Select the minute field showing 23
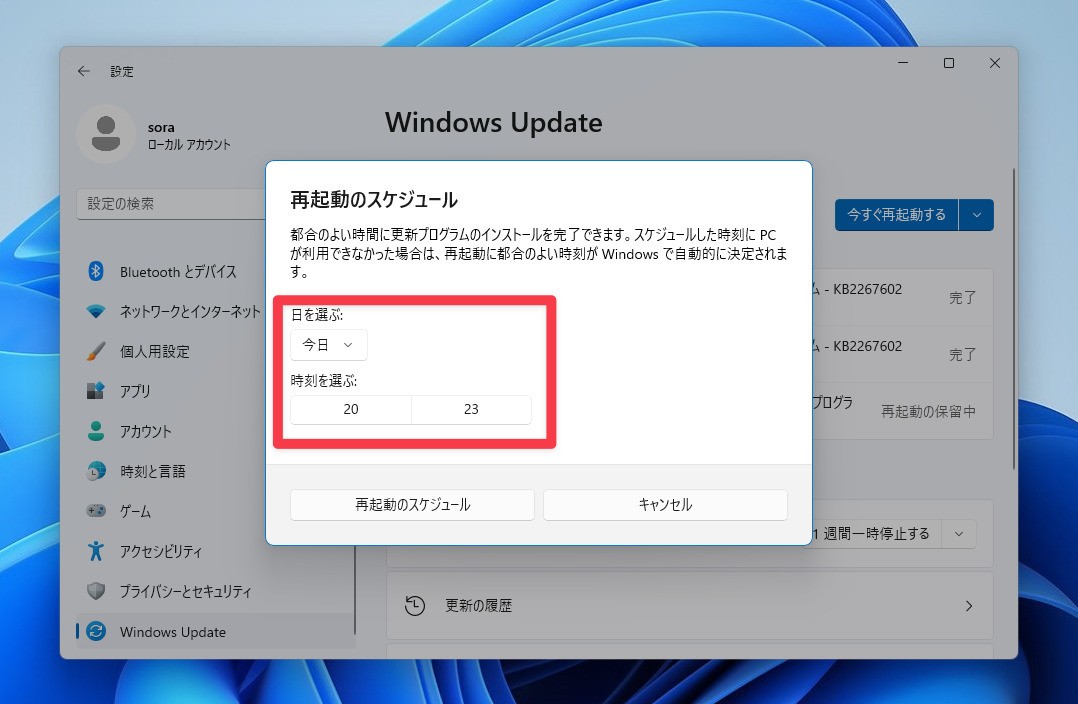The width and height of the screenshot is (1078, 704). [x=471, y=409]
